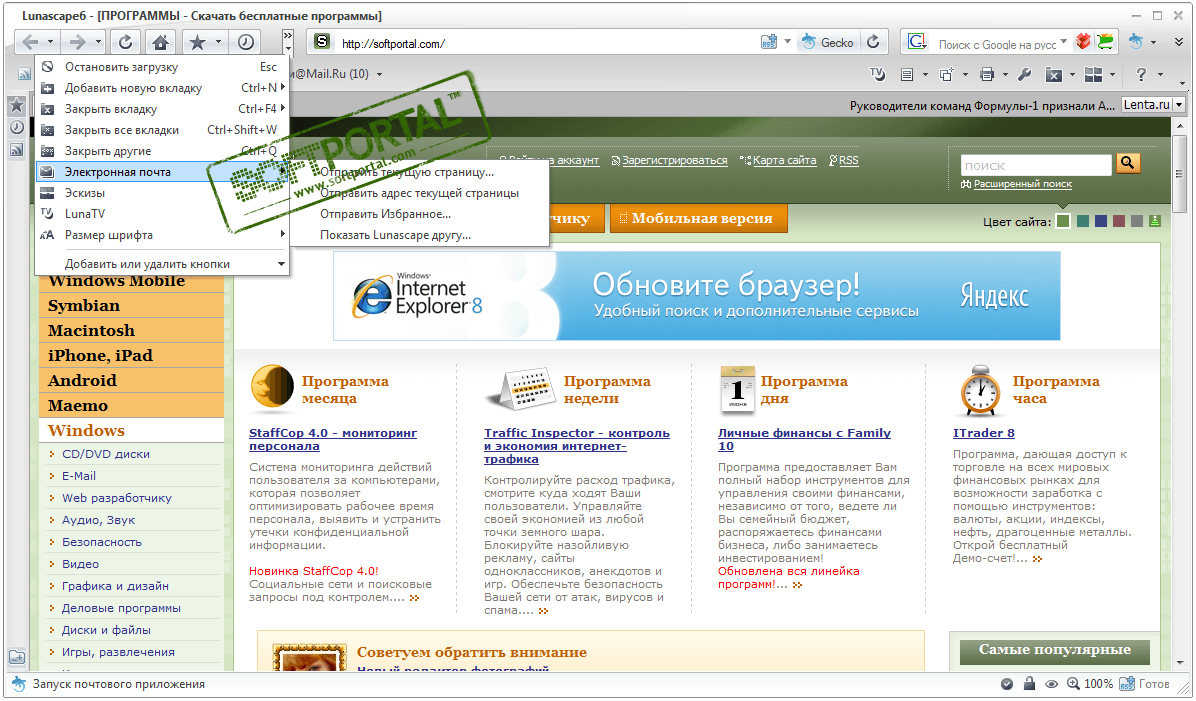Viewport: 1196px width, 701px height.
Task: Expand 'Добавить или удалить кнопки' arrow
Action: 281,264
